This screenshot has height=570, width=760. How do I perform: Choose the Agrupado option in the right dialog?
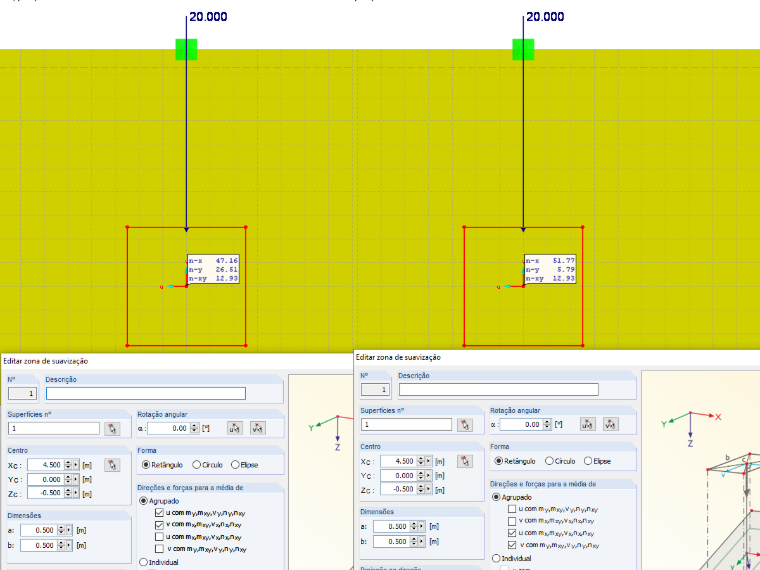496,497
